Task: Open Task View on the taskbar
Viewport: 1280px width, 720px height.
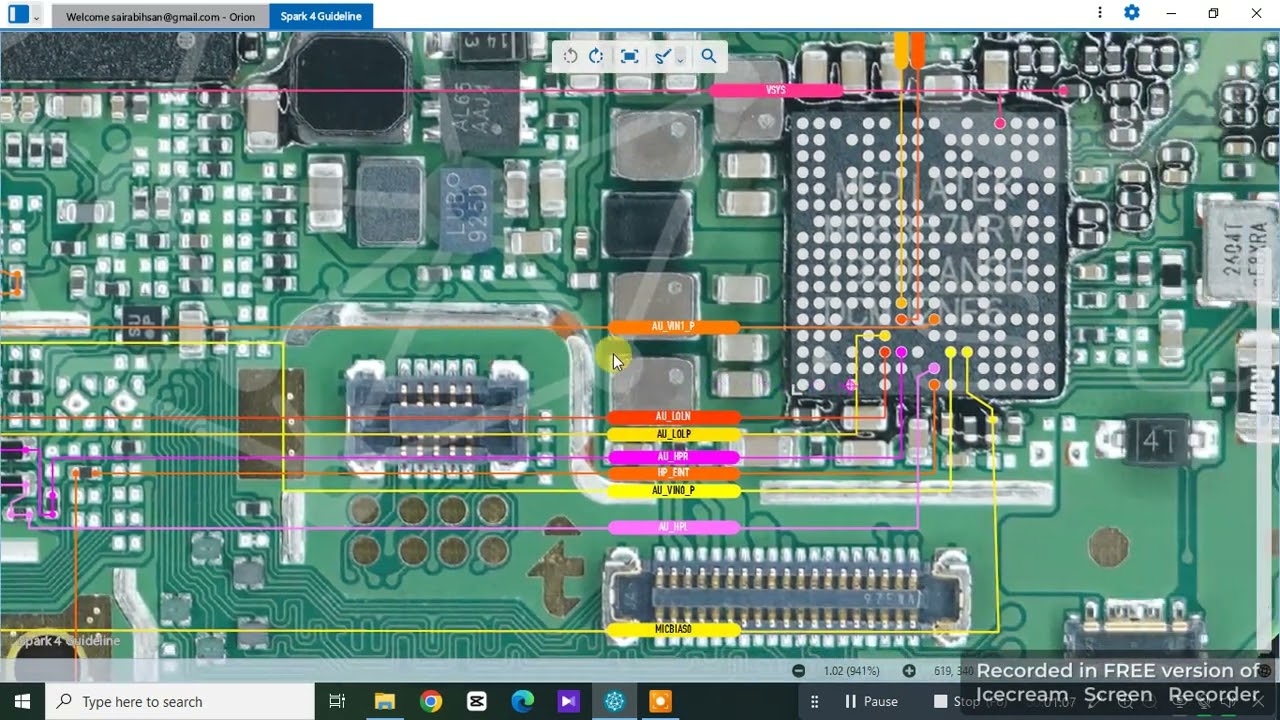Action: [337, 701]
